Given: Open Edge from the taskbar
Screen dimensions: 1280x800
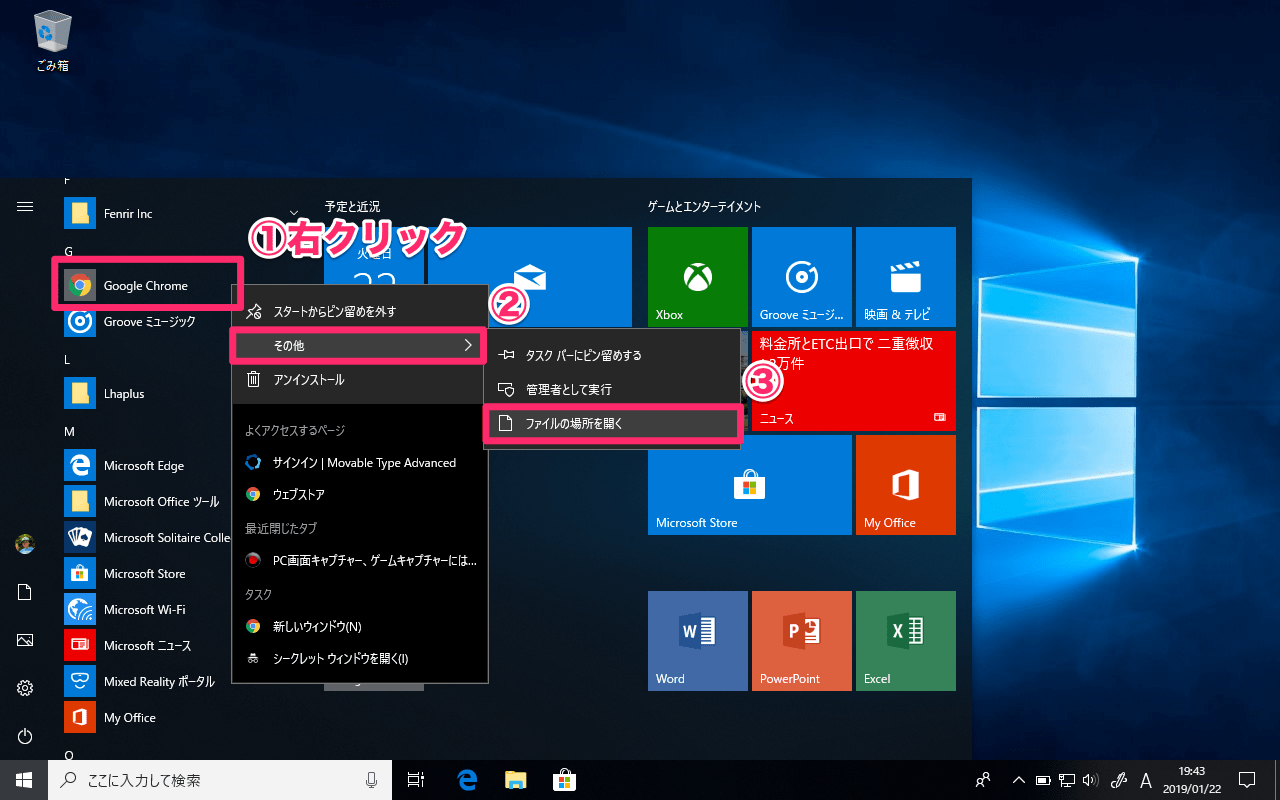Looking at the screenshot, I should pos(466,780).
